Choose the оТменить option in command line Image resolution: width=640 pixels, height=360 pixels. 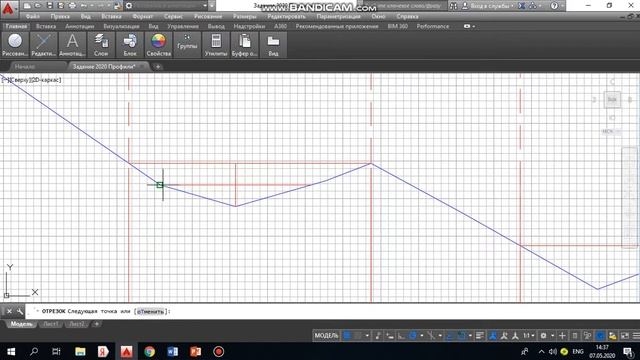click(150, 311)
